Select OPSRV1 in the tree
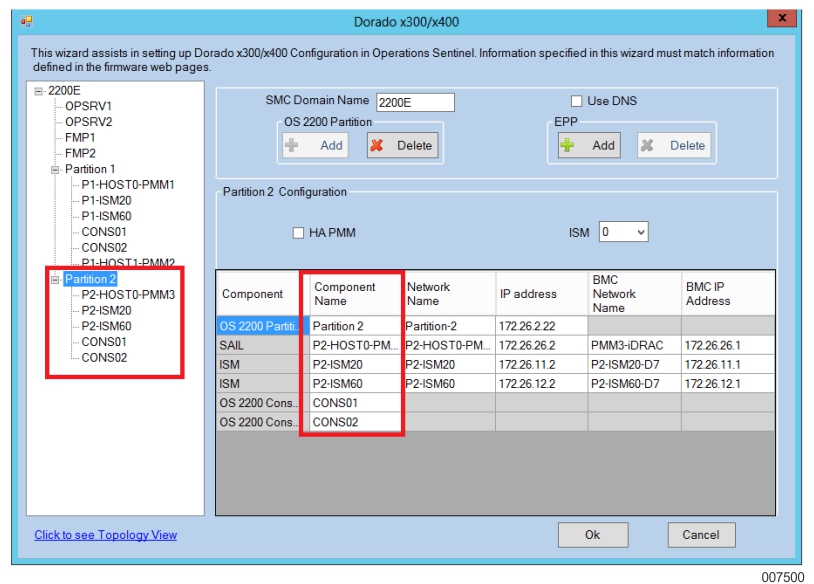The image size is (814, 584). [88, 106]
